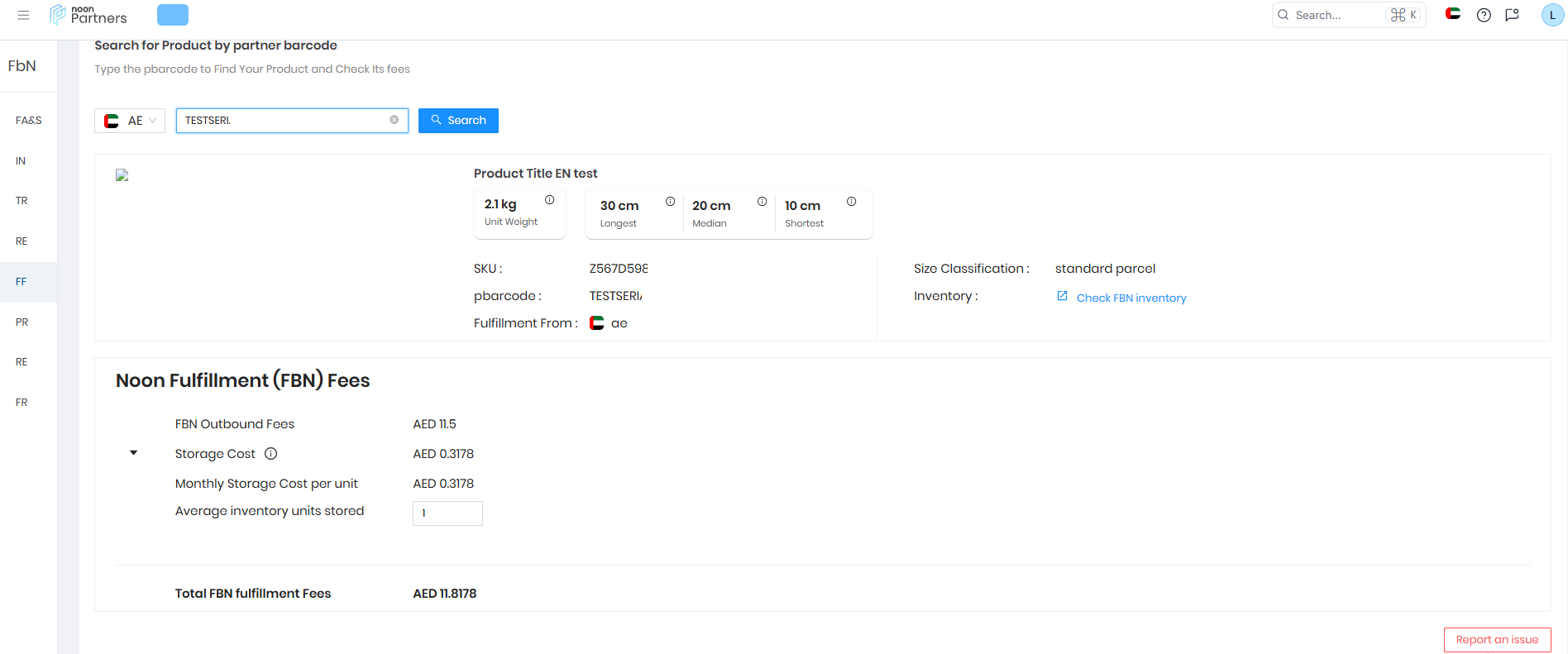Click the pbarcode value TESTSERI

tap(615, 296)
